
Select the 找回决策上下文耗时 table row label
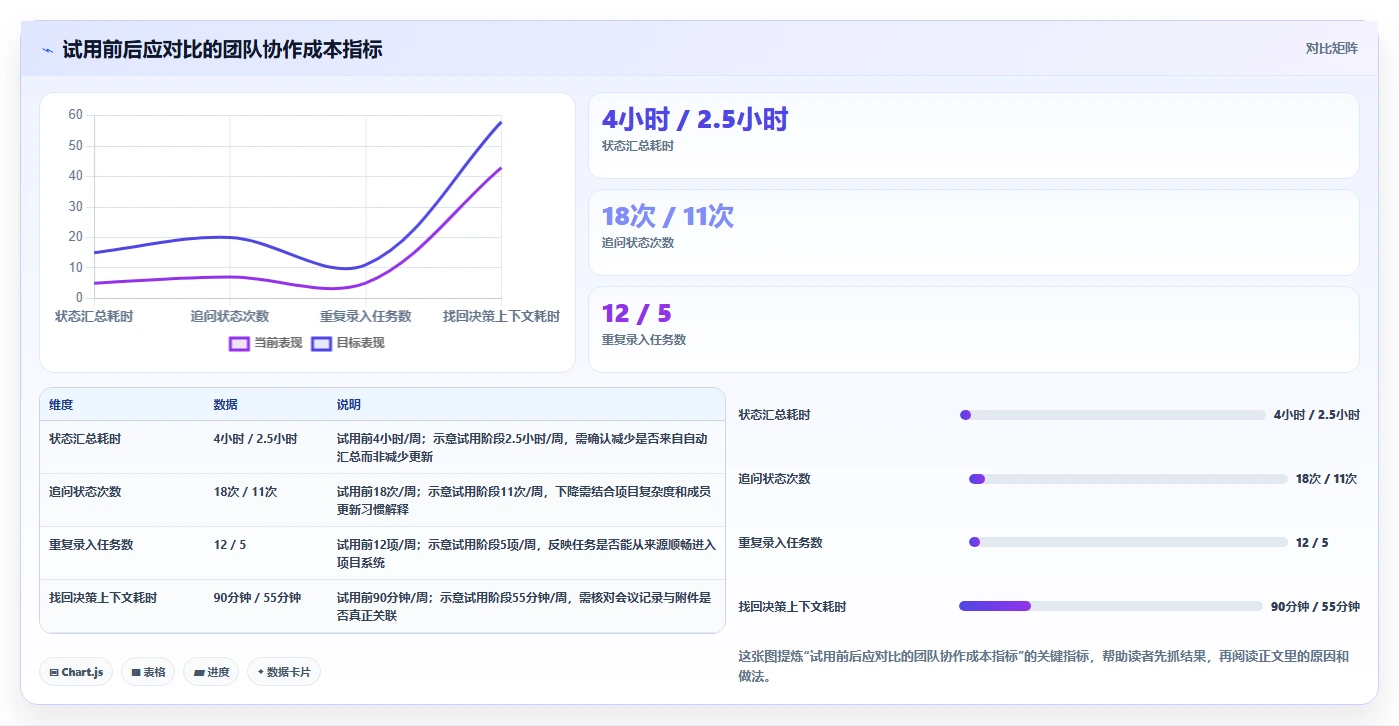pyautogui.click(x=103, y=598)
